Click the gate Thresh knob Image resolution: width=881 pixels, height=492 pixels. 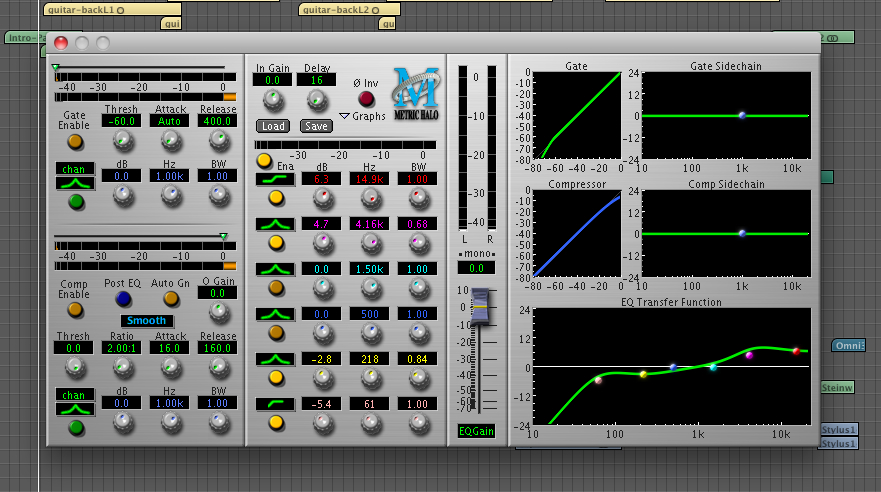pos(123,141)
